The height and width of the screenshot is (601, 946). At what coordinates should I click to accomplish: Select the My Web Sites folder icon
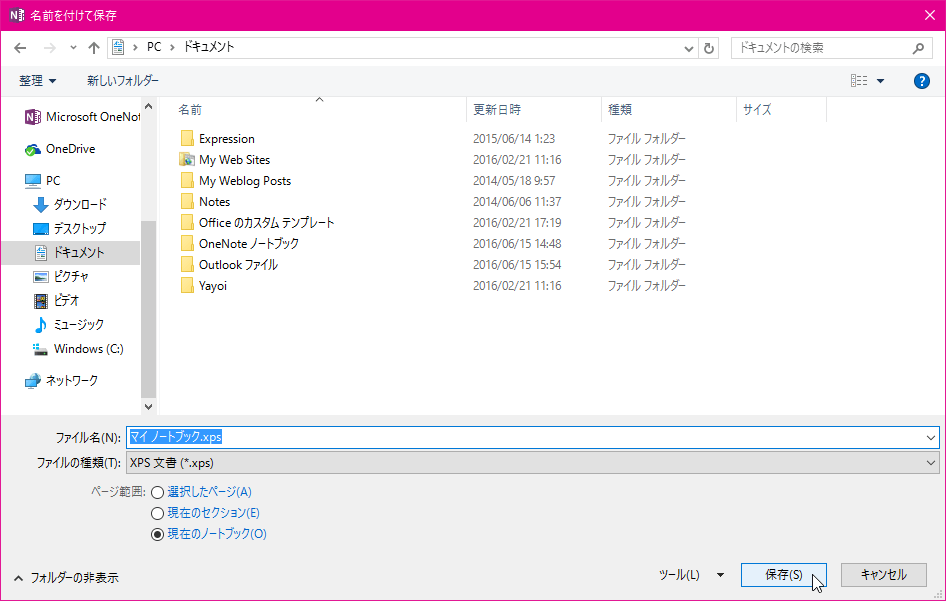tap(187, 159)
